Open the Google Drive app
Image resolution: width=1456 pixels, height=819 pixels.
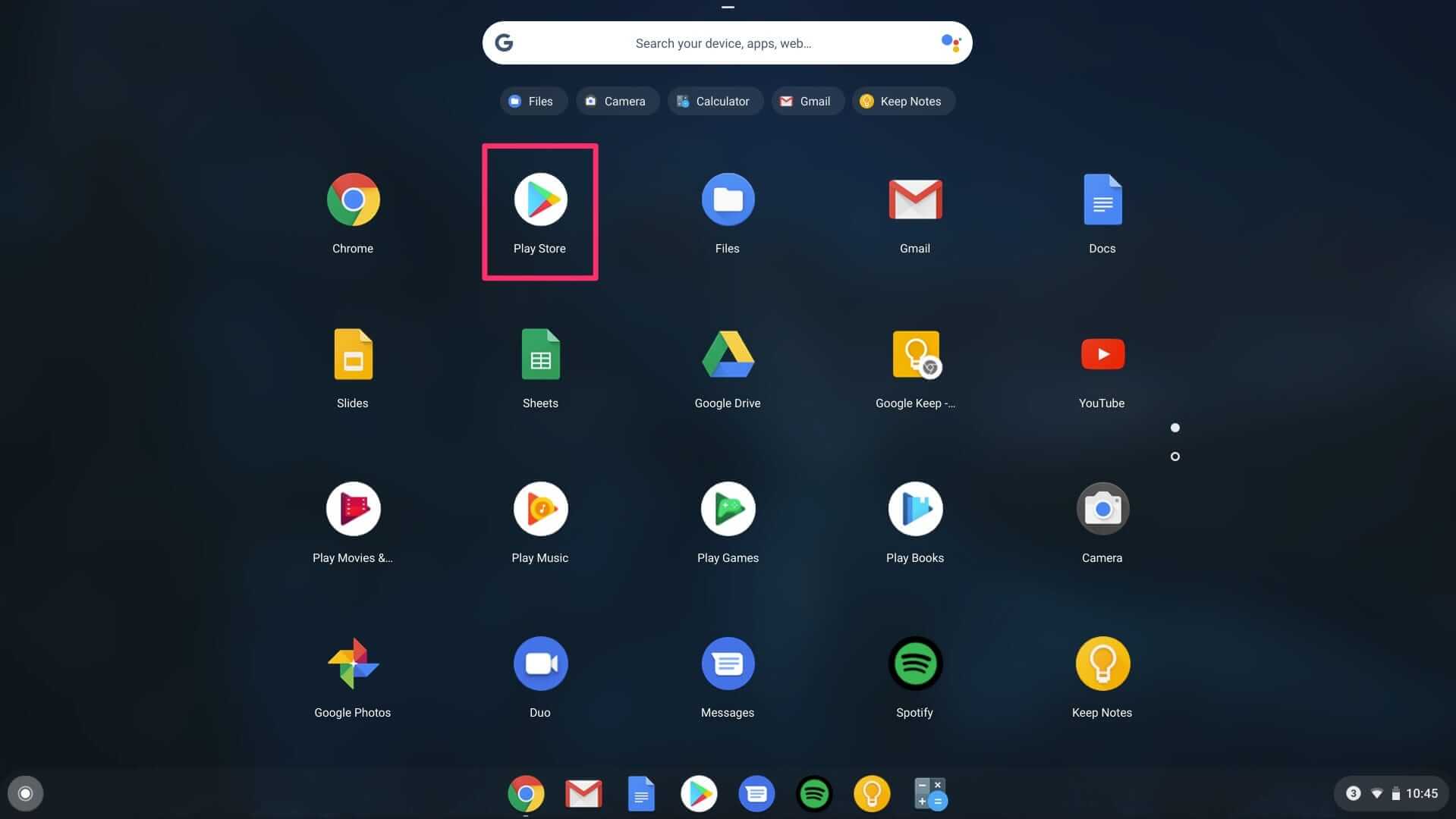727,355
